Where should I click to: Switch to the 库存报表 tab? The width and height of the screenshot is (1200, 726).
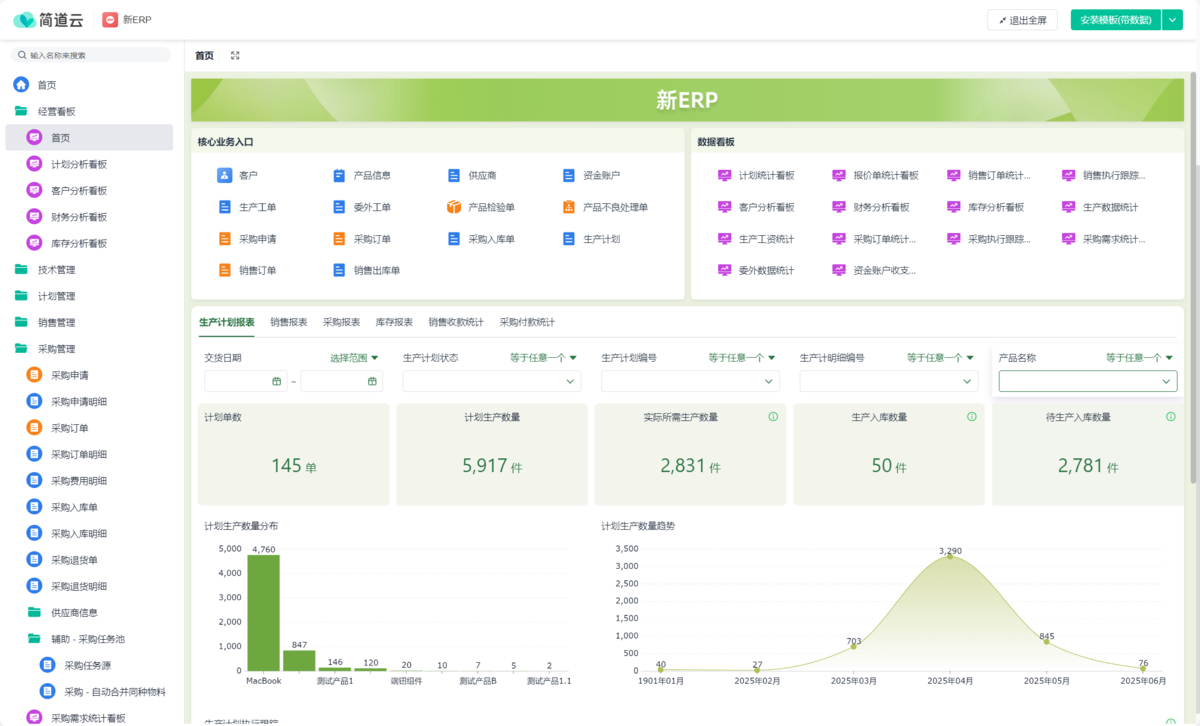(x=394, y=322)
